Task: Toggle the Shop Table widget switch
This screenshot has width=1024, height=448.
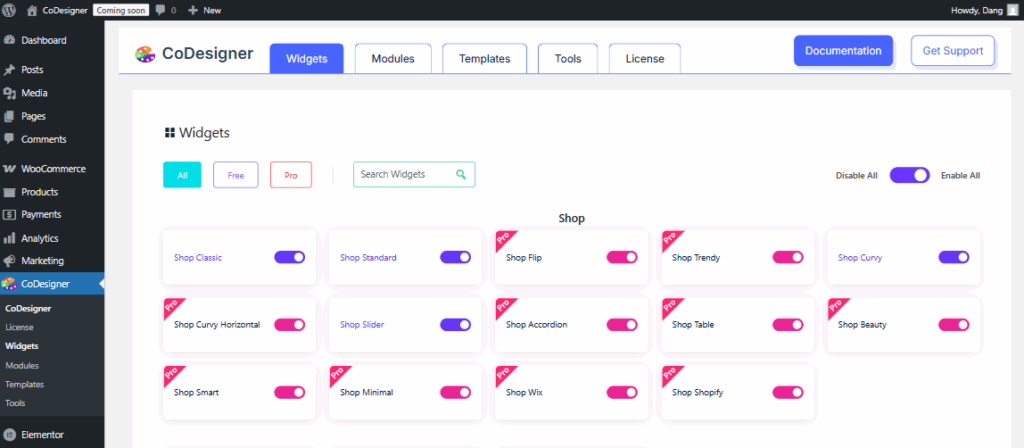Action: pyautogui.click(x=788, y=325)
